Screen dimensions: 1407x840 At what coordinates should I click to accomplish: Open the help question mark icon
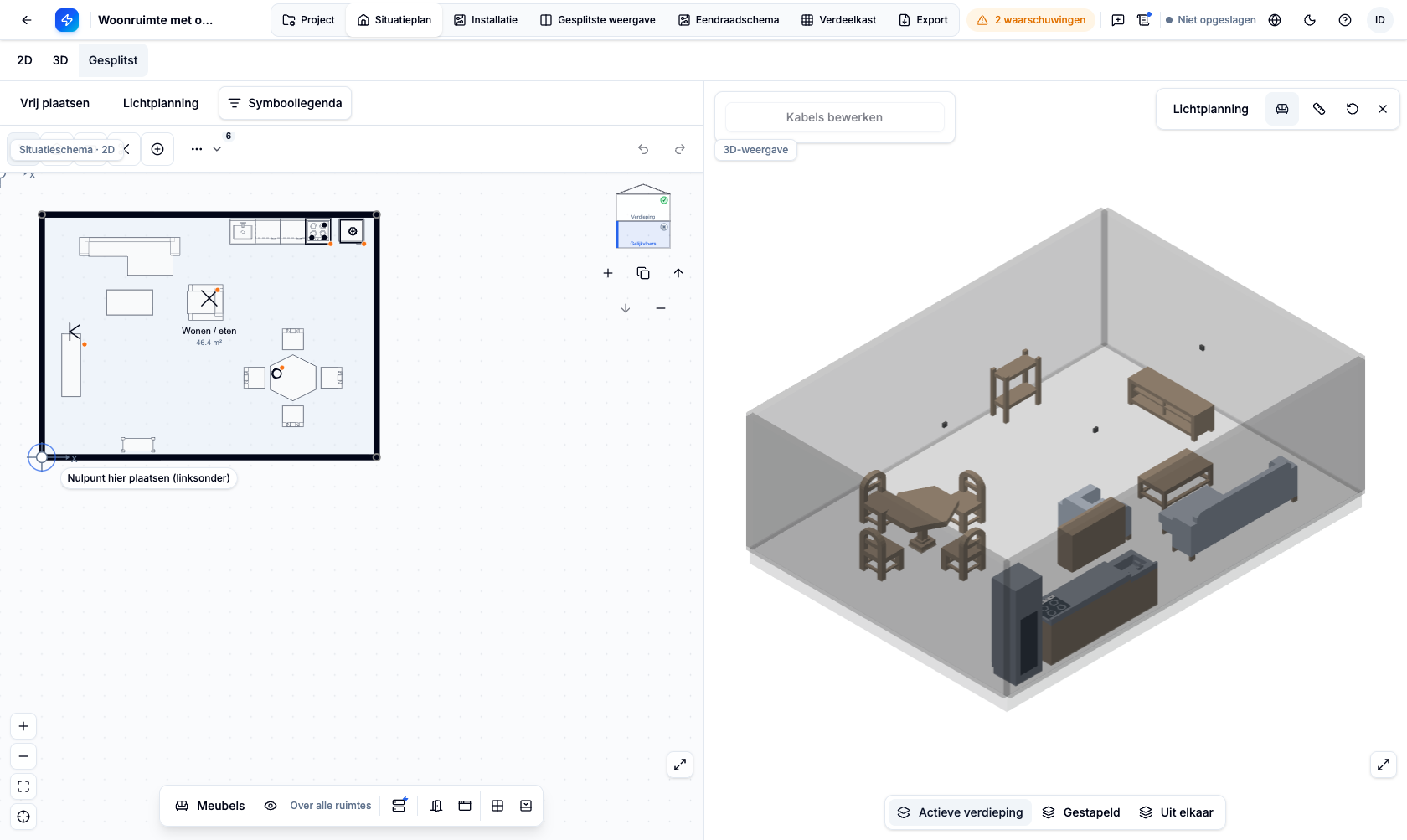coord(1345,20)
